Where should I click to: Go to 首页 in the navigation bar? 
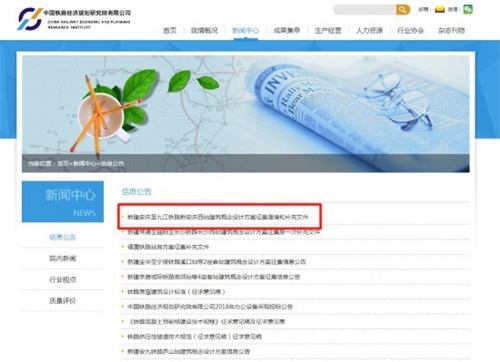pyautogui.click(x=170, y=31)
